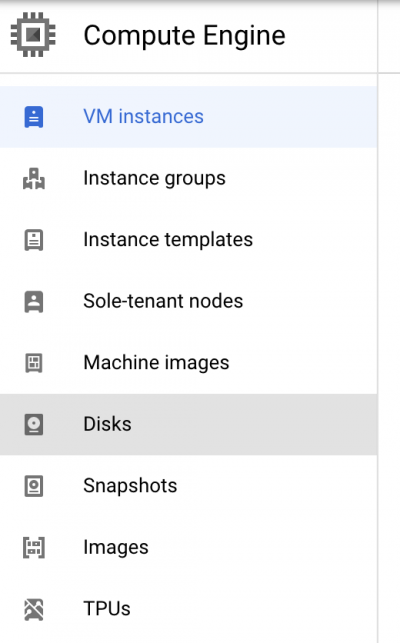Click the TPUs icon

point(34,609)
